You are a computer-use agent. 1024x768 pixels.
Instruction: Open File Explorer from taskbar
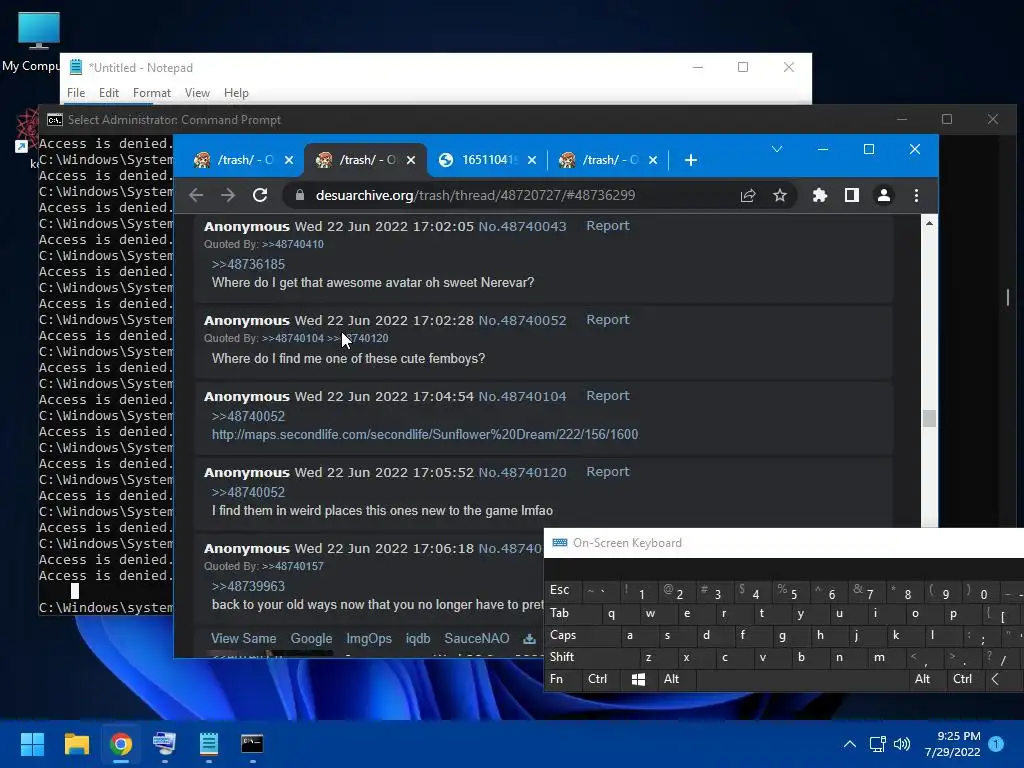[76, 744]
